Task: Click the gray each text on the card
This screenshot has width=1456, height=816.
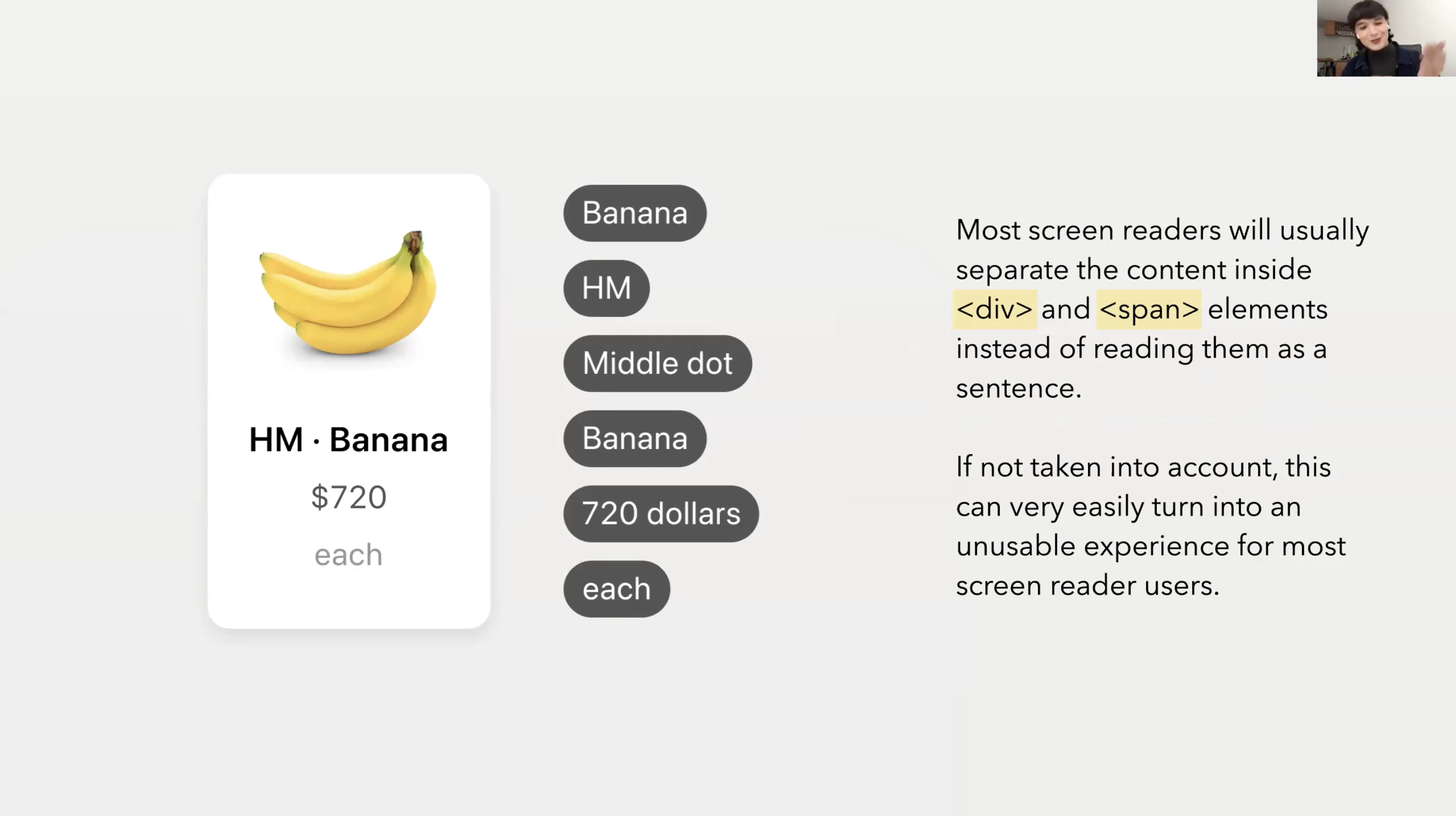Action: (348, 555)
